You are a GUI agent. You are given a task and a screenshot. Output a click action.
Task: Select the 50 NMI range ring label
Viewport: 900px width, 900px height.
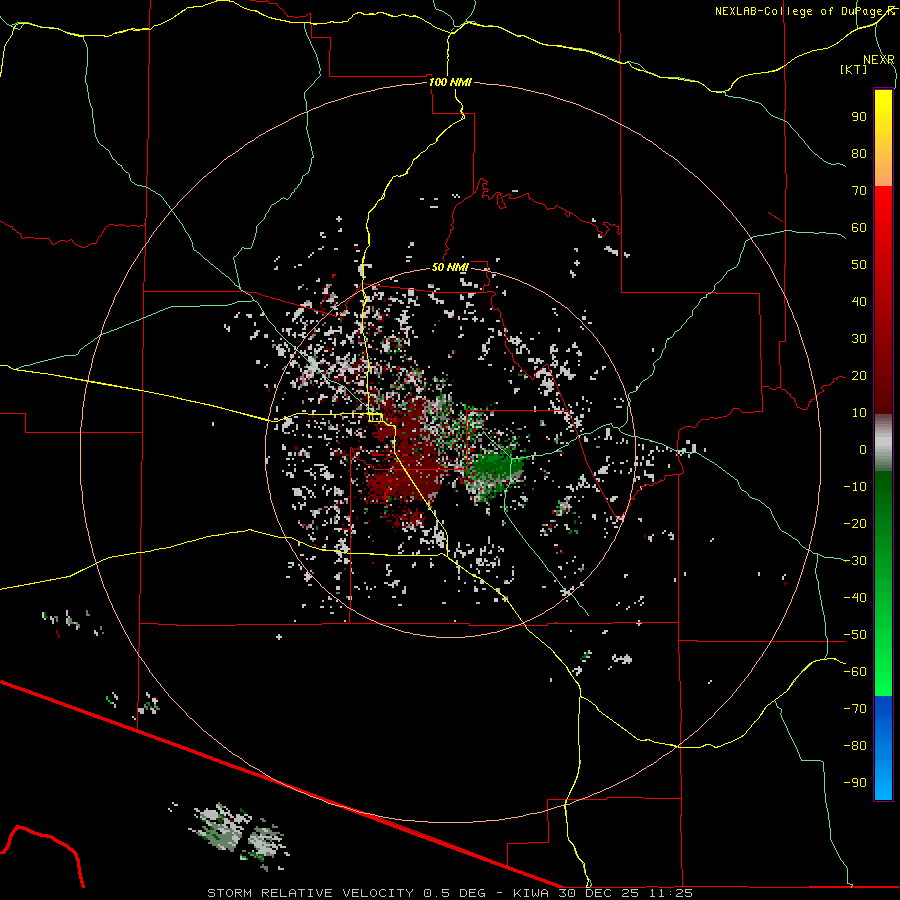450,267
